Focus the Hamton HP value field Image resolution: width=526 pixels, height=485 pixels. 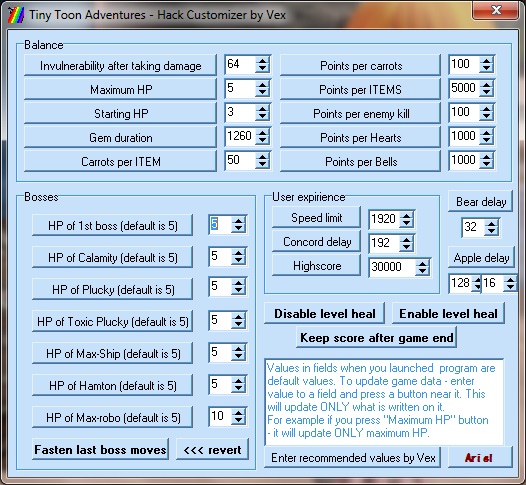tap(220, 385)
